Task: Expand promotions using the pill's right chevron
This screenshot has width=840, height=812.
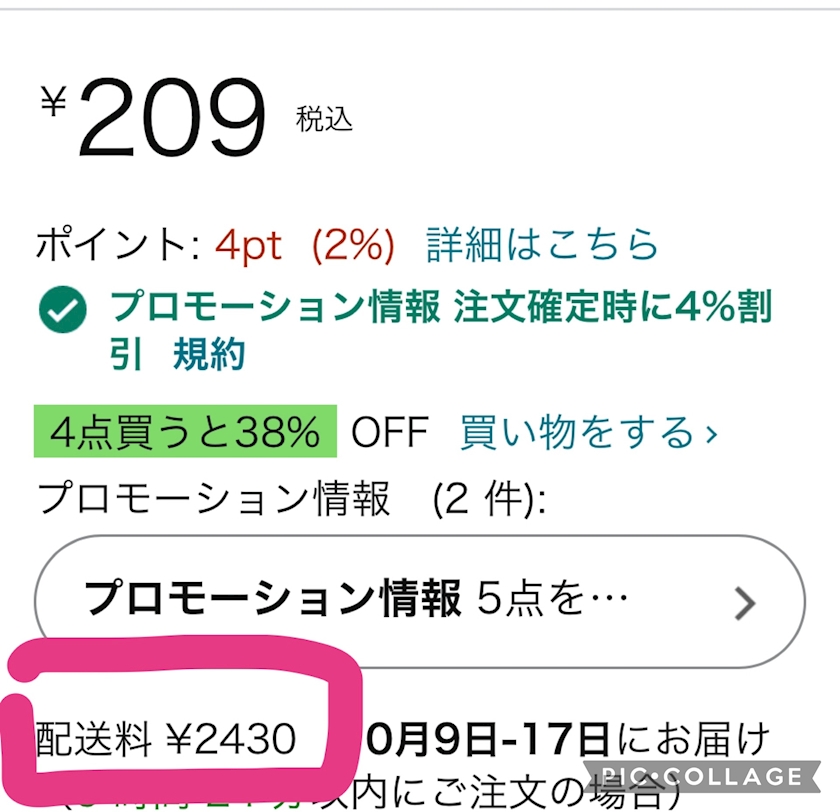Action: [x=745, y=602]
